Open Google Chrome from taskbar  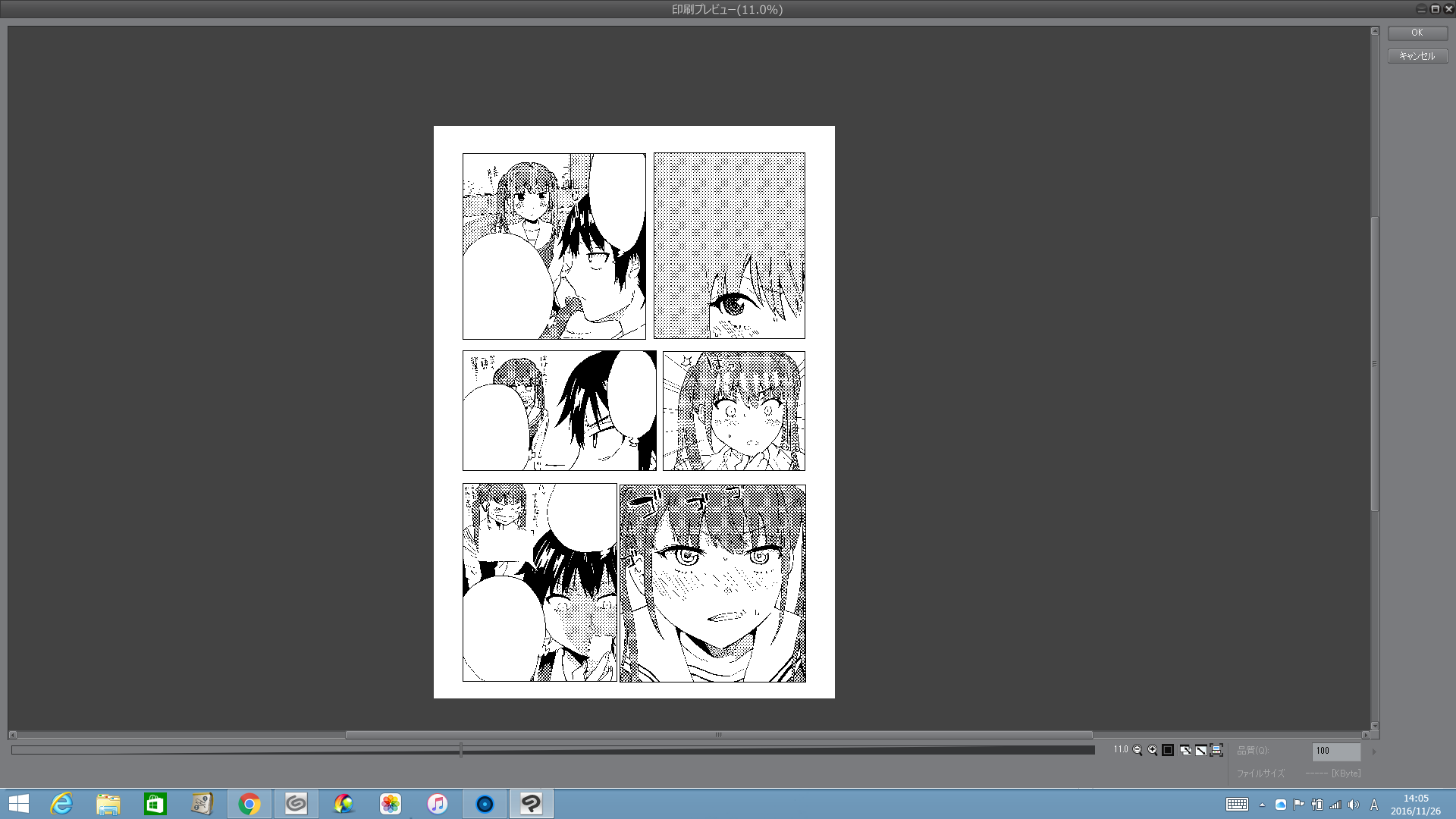coord(249,804)
